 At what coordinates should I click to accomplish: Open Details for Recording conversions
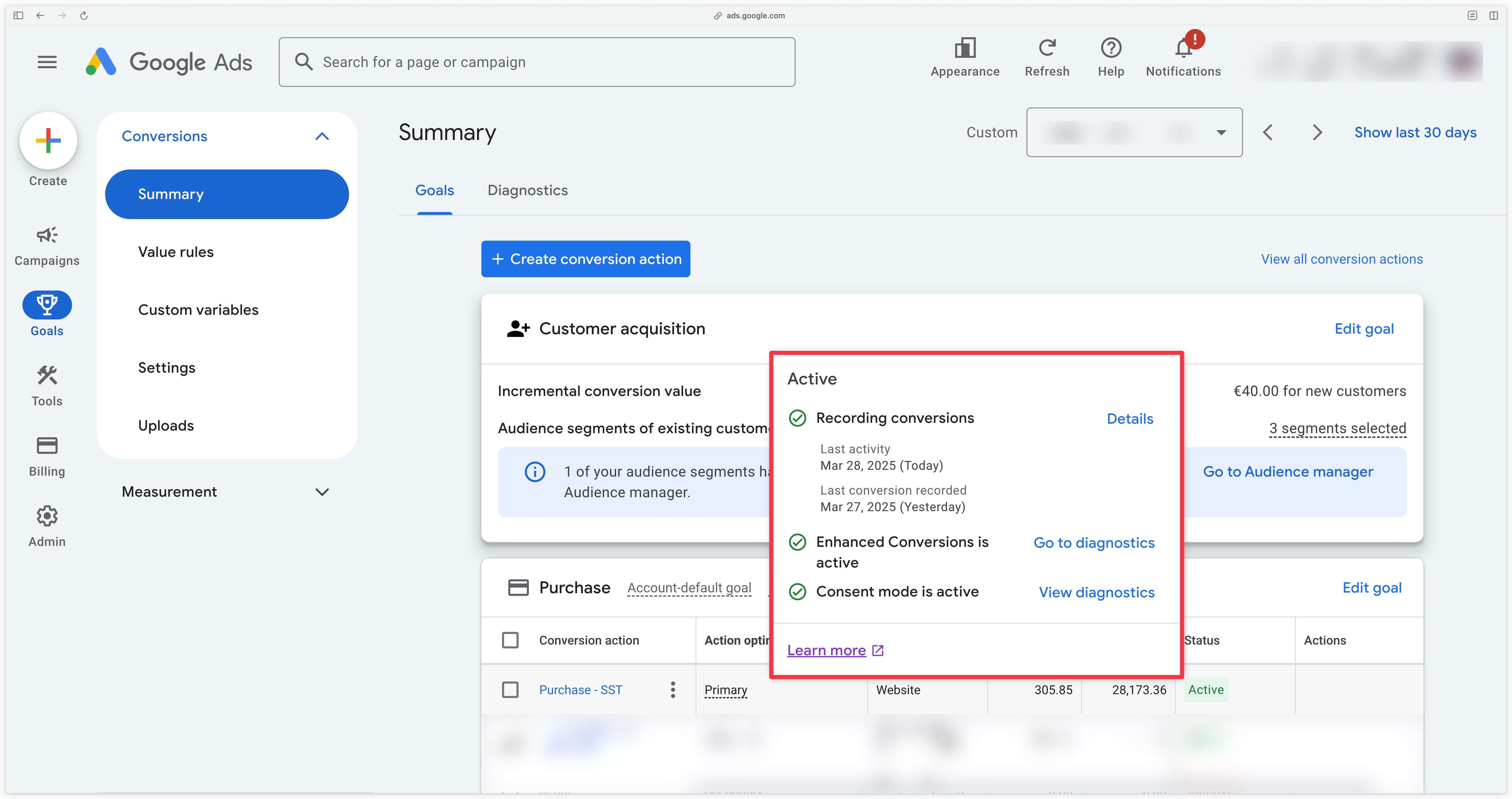1130,419
